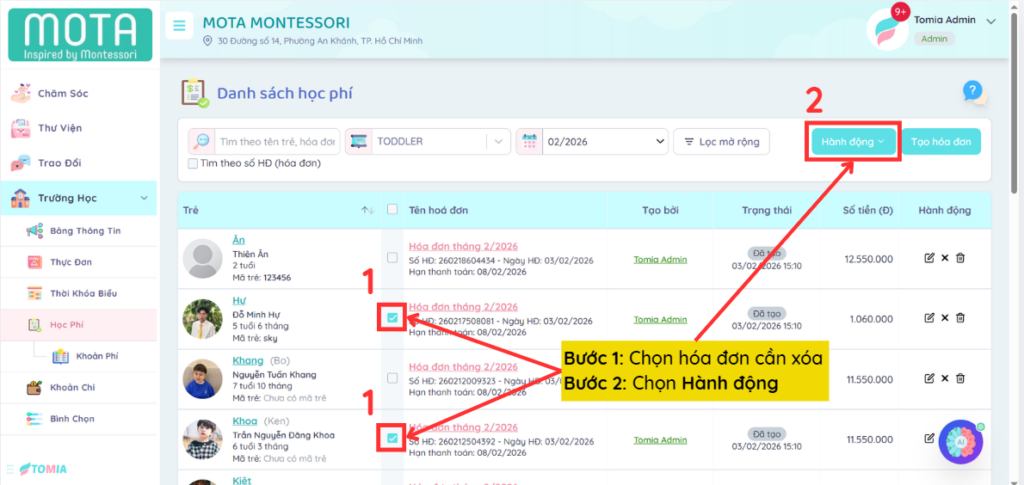Click the Tạo hóa đơn button
This screenshot has width=1024, height=485.
[940, 142]
